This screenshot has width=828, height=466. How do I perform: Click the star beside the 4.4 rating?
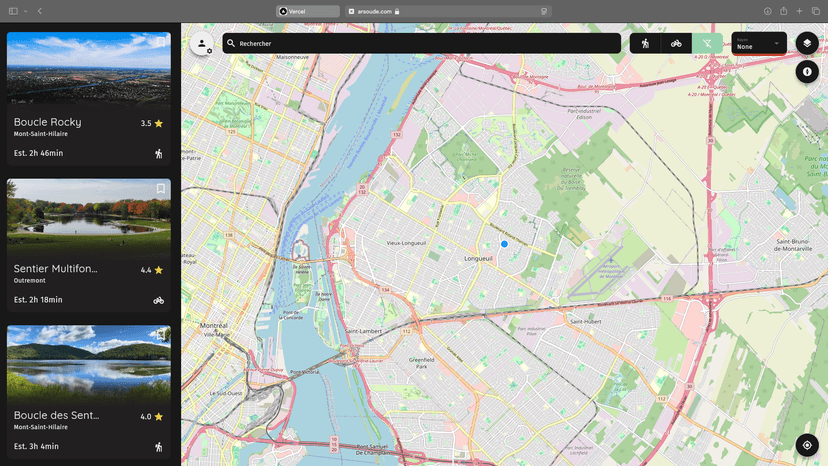[158, 270]
